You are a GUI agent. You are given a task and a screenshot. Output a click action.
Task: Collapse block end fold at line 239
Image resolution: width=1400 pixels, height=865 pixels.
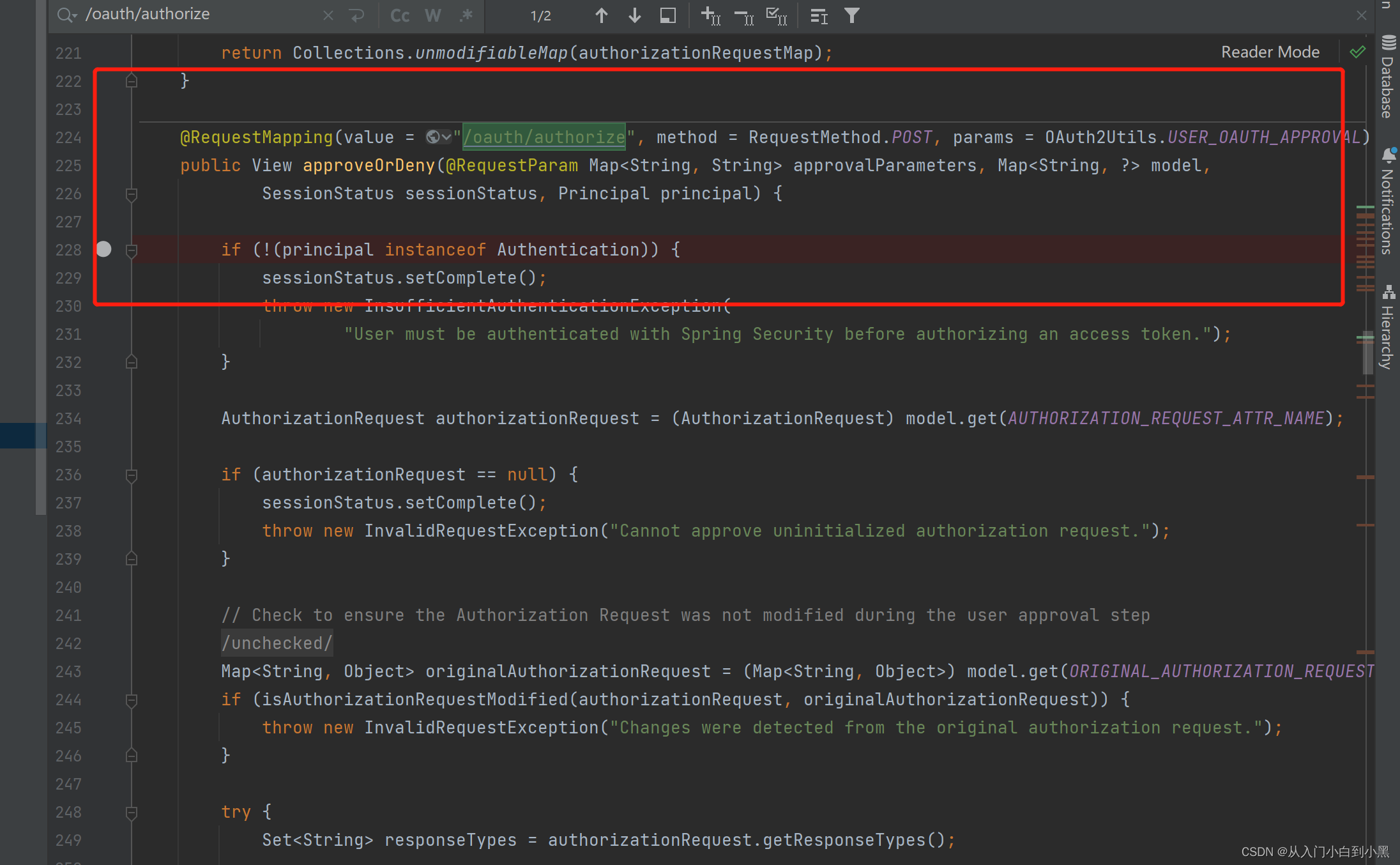point(132,559)
